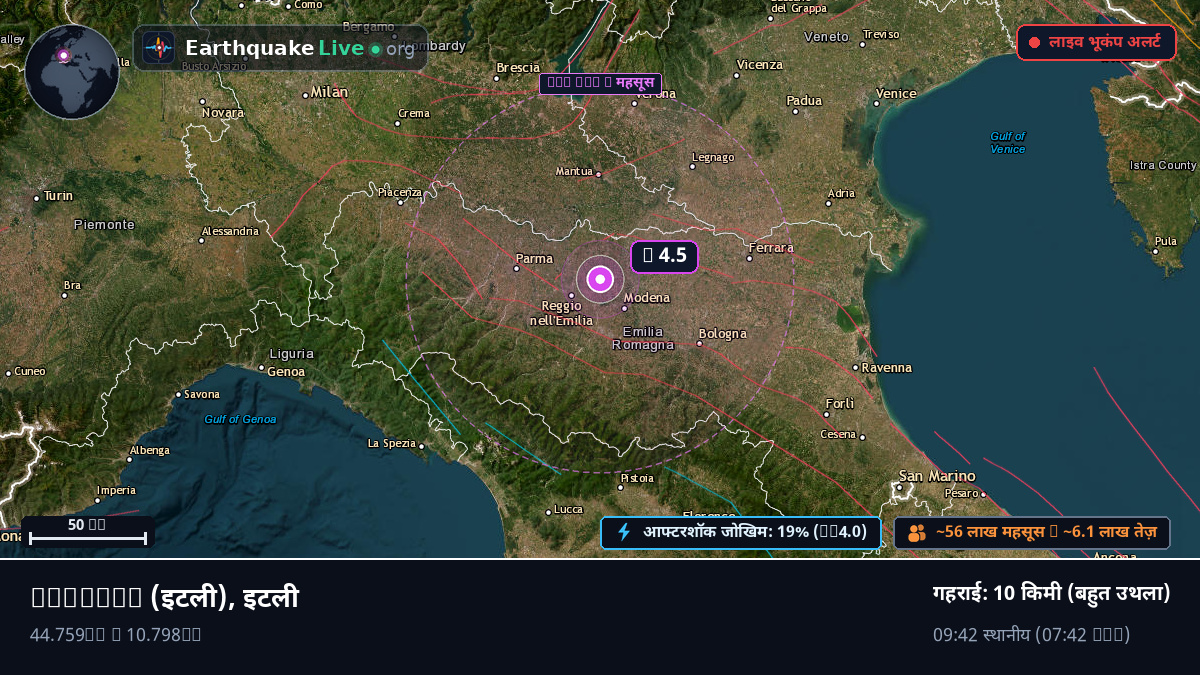This screenshot has width=1200, height=675.
Task: Click the Padua city label
Action: coord(804,101)
